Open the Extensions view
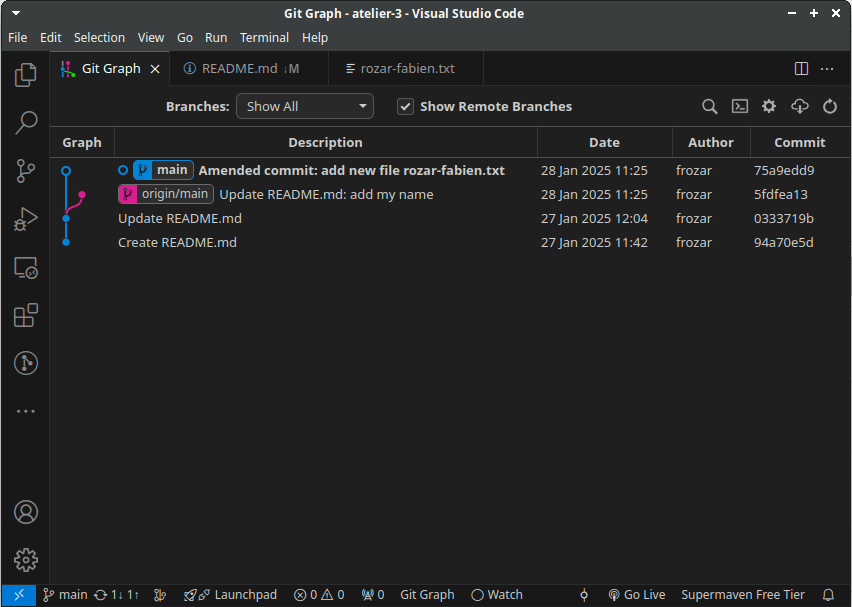This screenshot has height=607, width=852. click(26, 315)
